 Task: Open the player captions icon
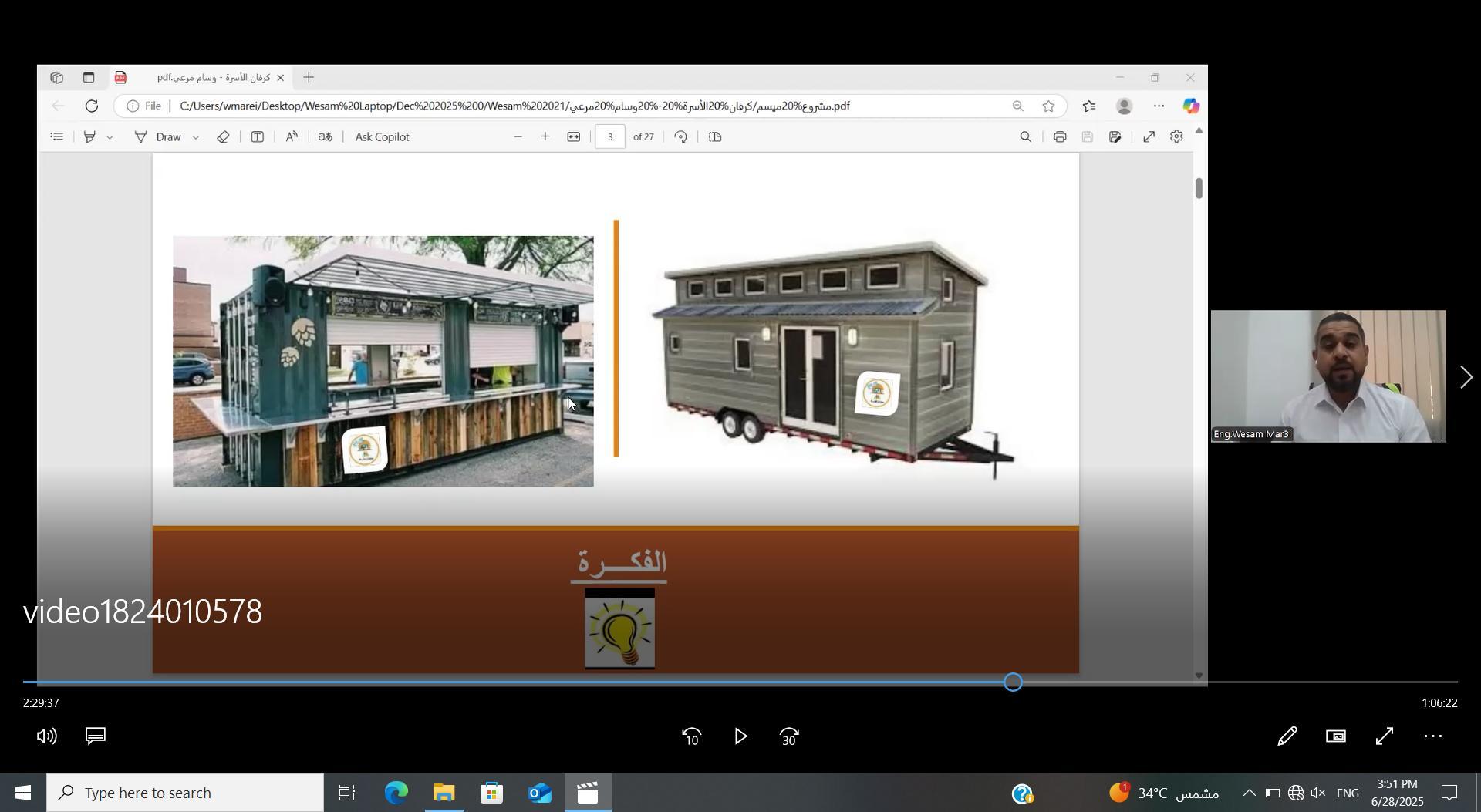(x=96, y=736)
